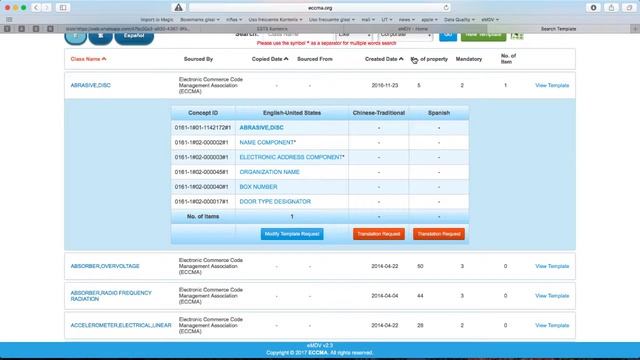Click the English-United States column header
Viewport: 640px width, 360px height.
pyautogui.click(x=292, y=113)
